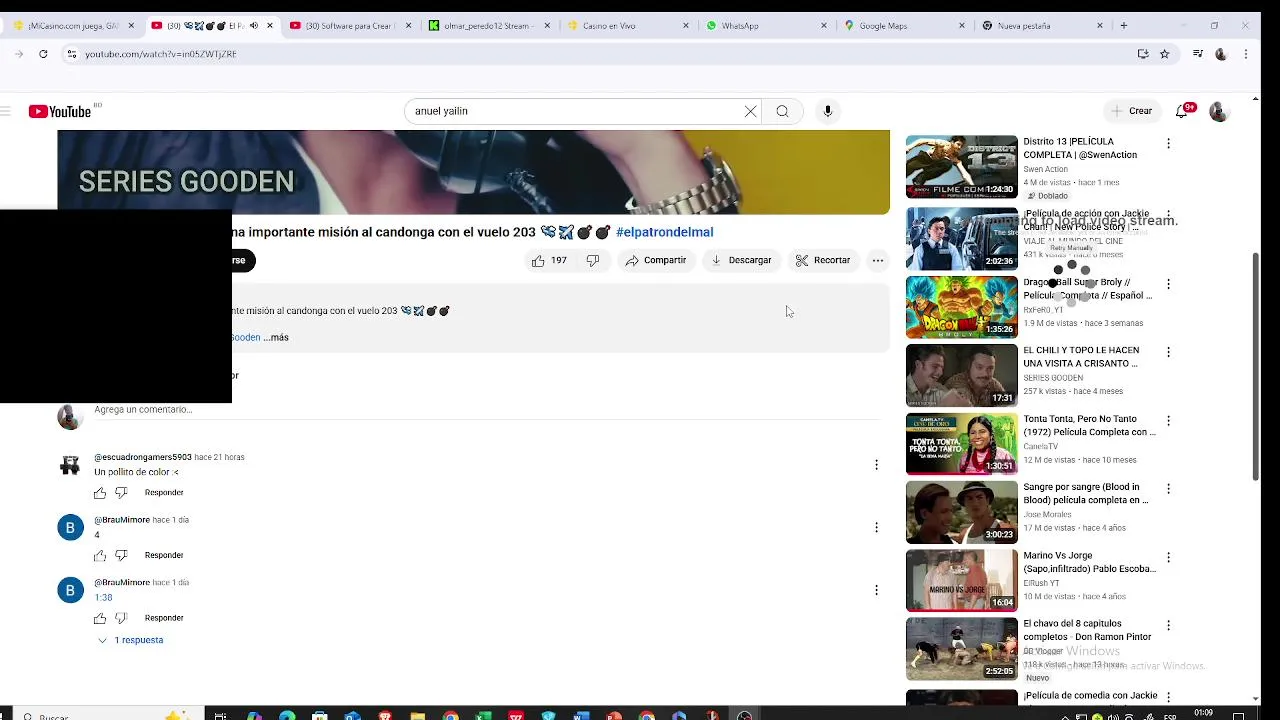
Task: Start voice search with the microphone
Action: pos(827,111)
